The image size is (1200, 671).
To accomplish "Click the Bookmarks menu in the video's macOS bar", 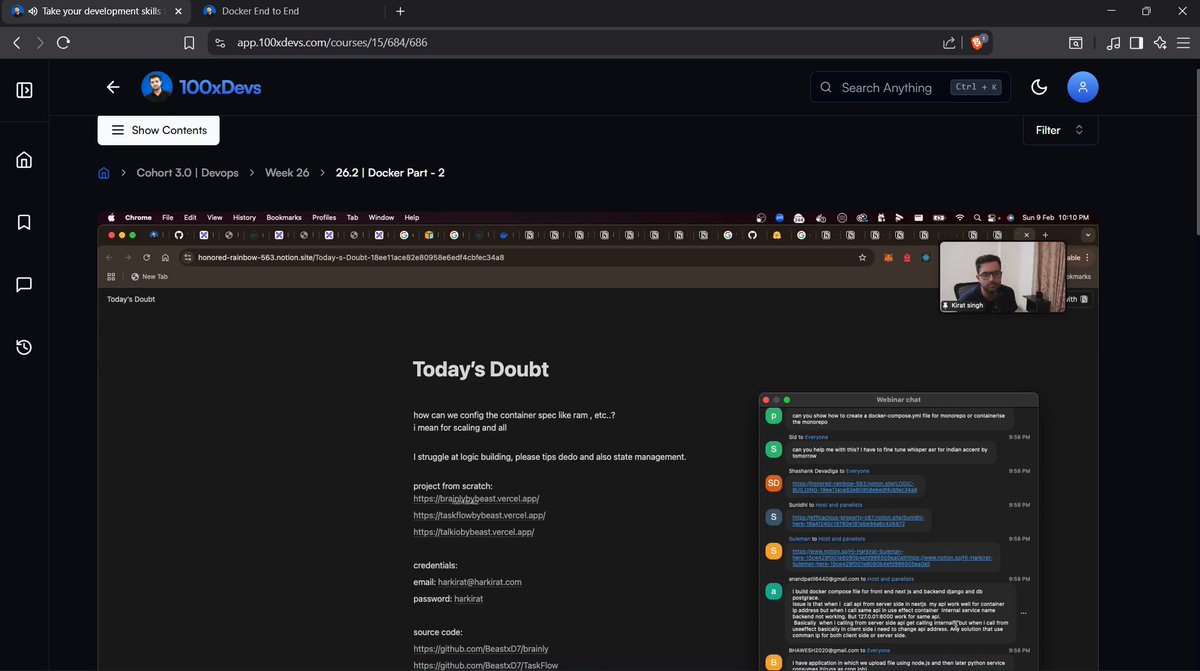I will [284, 217].
